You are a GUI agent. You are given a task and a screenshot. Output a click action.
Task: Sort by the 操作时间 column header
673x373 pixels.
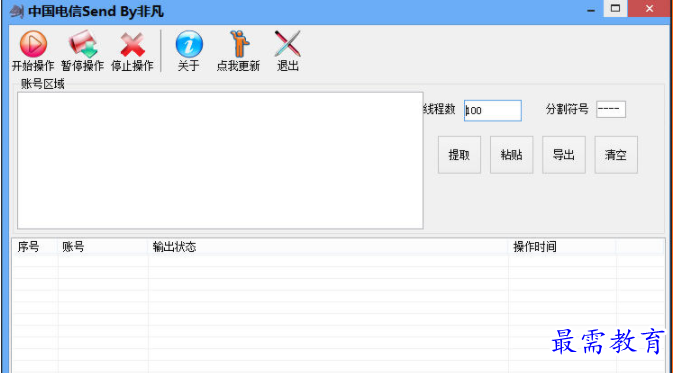click(x=562, y=247)
